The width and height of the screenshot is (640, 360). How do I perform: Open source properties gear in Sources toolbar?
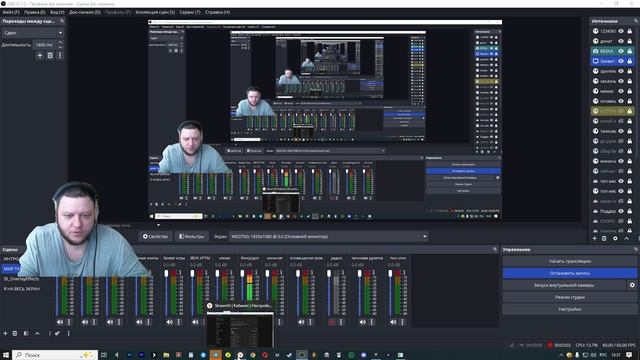[615, 238]
